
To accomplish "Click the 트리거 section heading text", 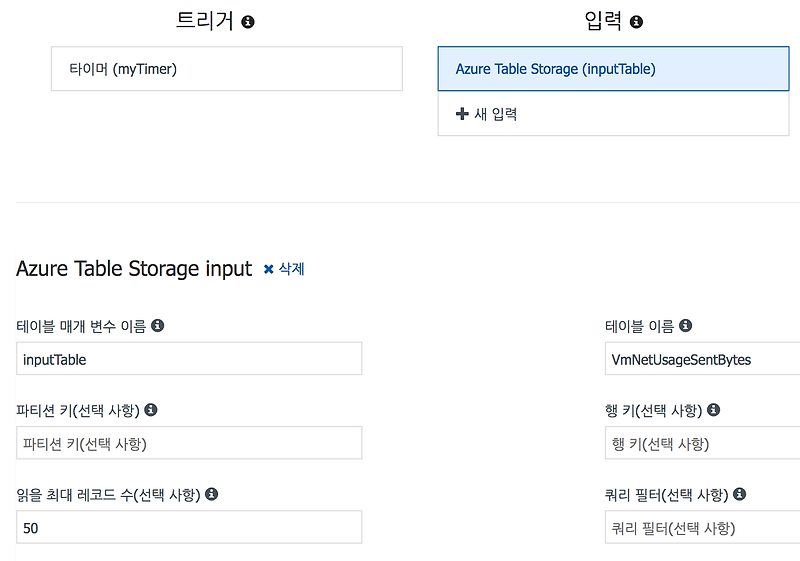I will pyautogui.click(x=205, y=21).
